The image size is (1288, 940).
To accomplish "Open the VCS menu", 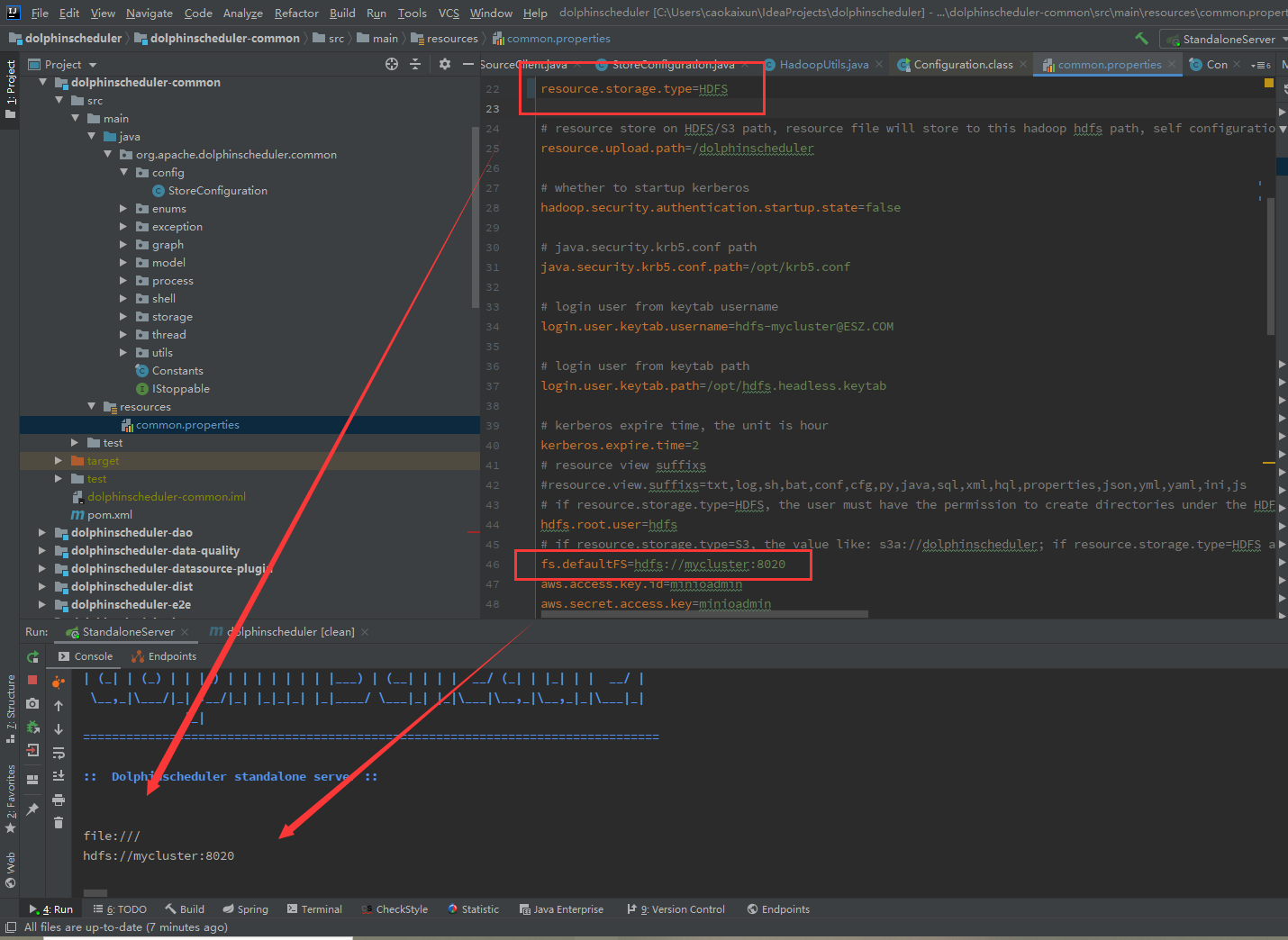I will 449,13.
